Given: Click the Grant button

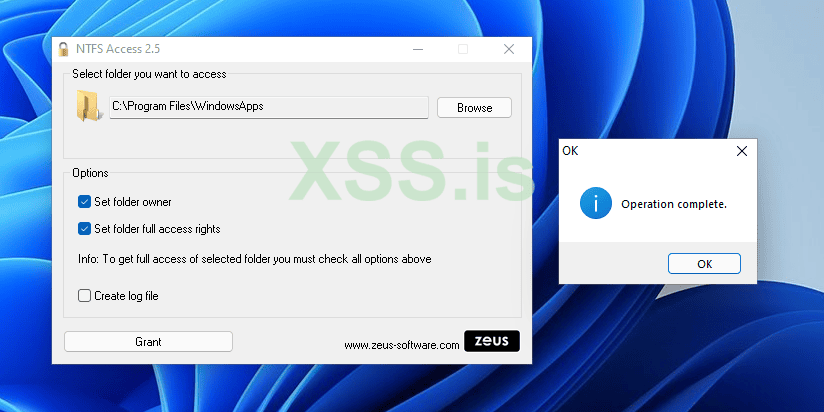Looking at the screenshot, I should pyautogui.click(x=148, y=342).
